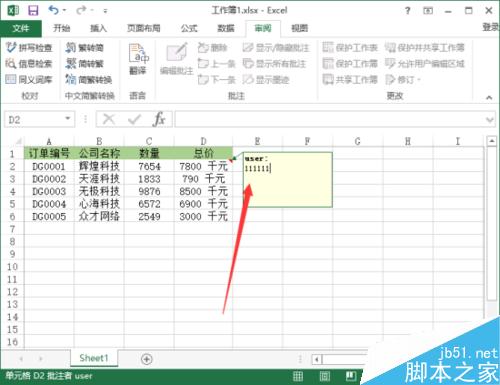Convert with 简转繁 button
Image resolution: width=500 pixels, height=385 pixels.
[85, 63]
